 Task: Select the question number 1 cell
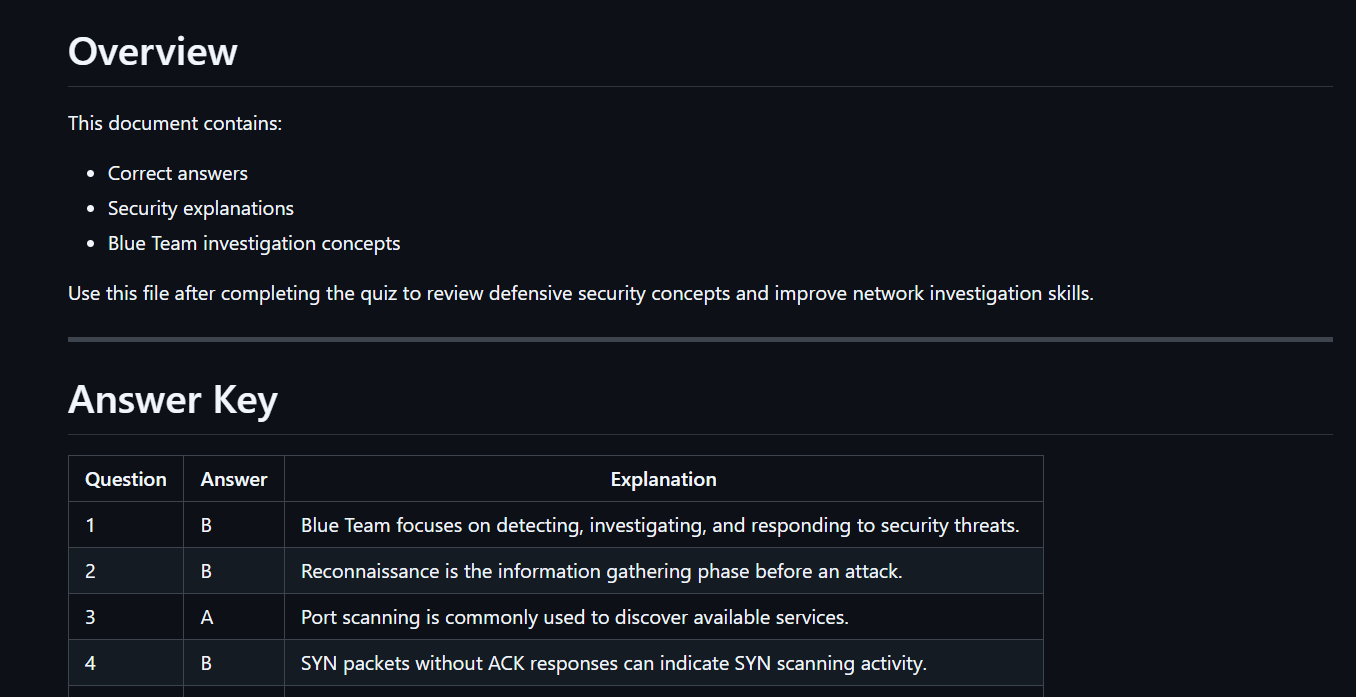(x=126, y=525)
